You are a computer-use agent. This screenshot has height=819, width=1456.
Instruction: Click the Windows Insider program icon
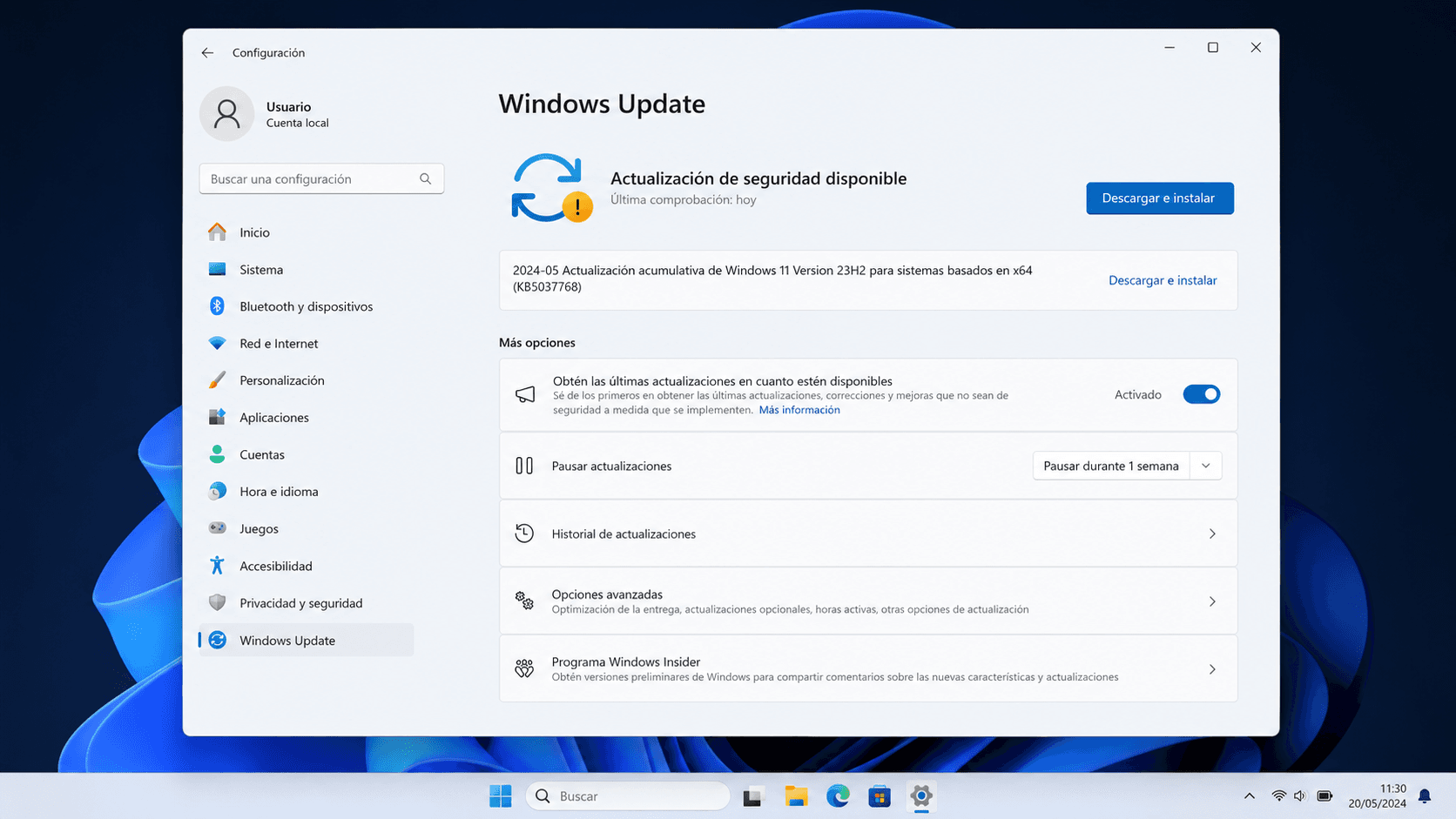[524, 668]
